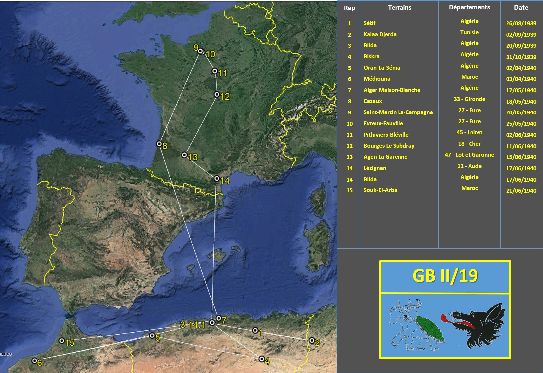Click the Départements column header
The image size is (543, 373).
pos(469,7)
